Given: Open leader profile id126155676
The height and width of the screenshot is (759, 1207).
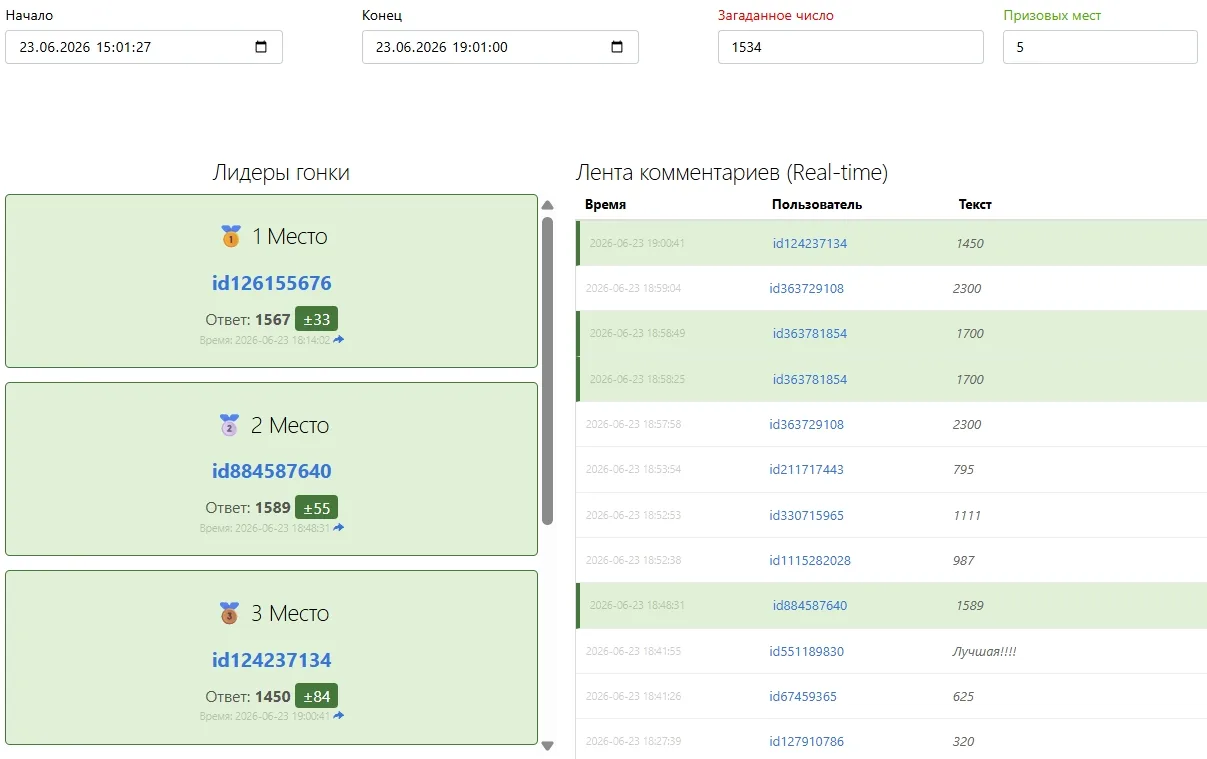Looking at the screenshot, I should (x=272, y=283).
